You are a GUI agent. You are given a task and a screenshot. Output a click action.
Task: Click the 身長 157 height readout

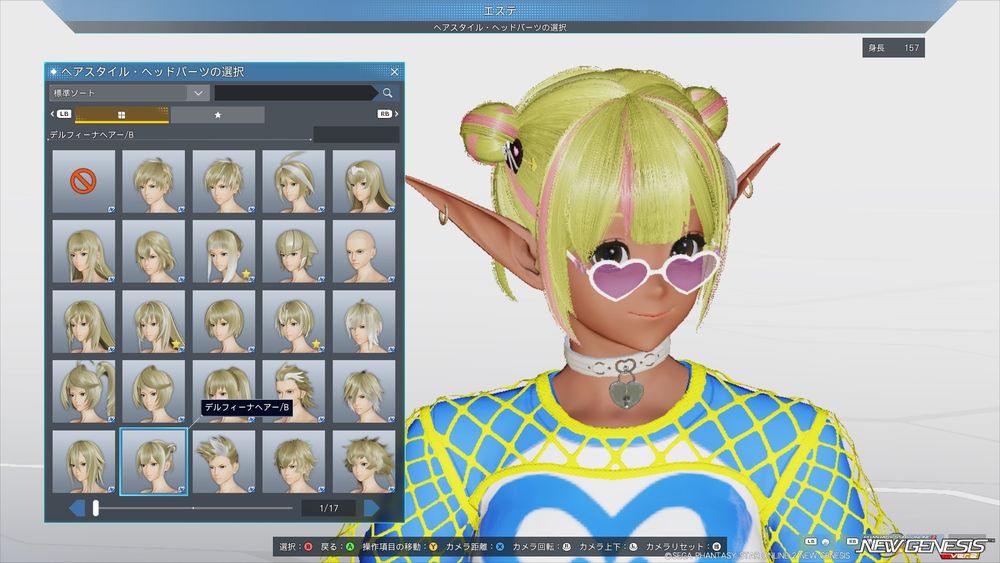(x=893, y=48)
